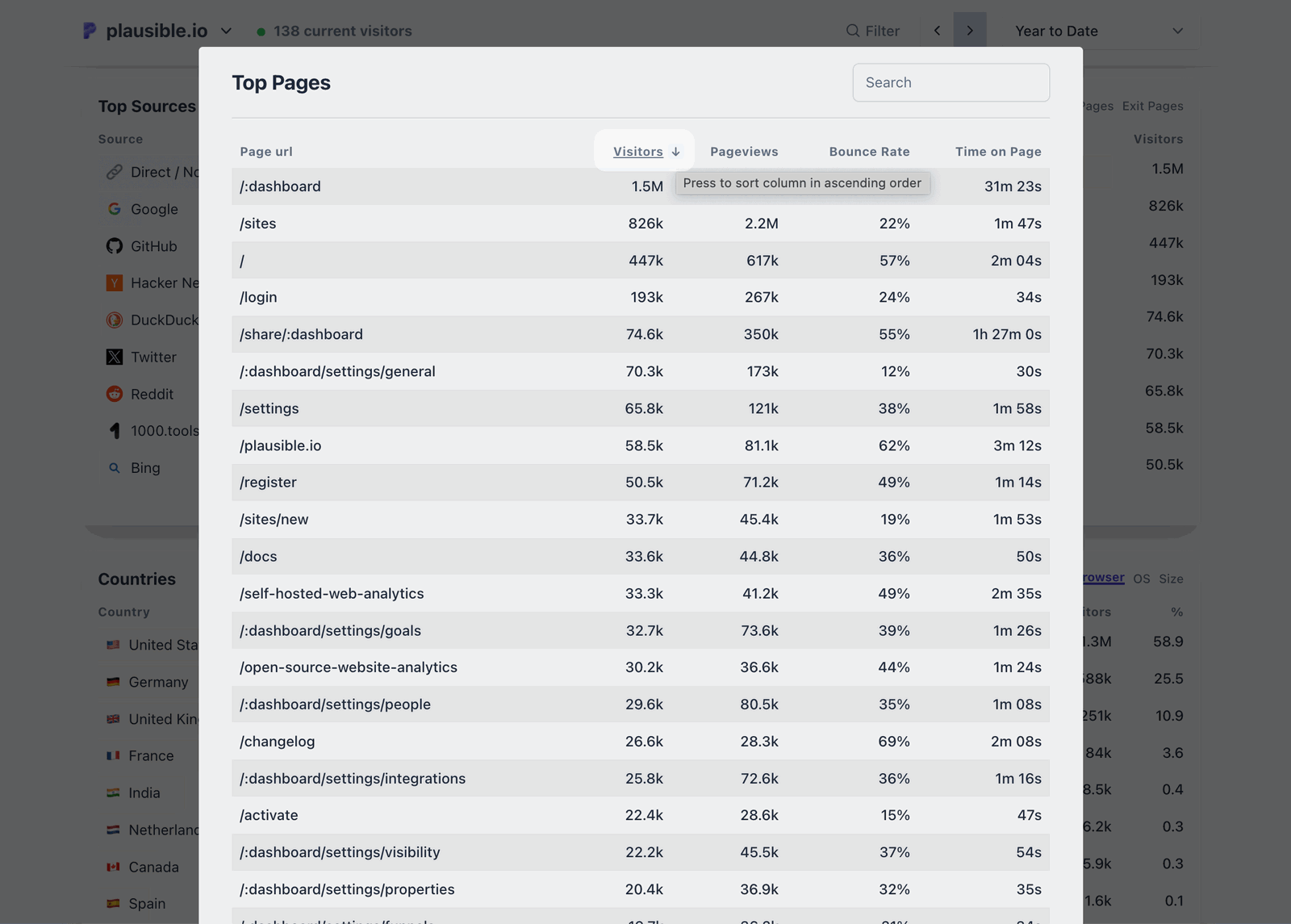Click the 1000.tools source icon

coord(115,430)
